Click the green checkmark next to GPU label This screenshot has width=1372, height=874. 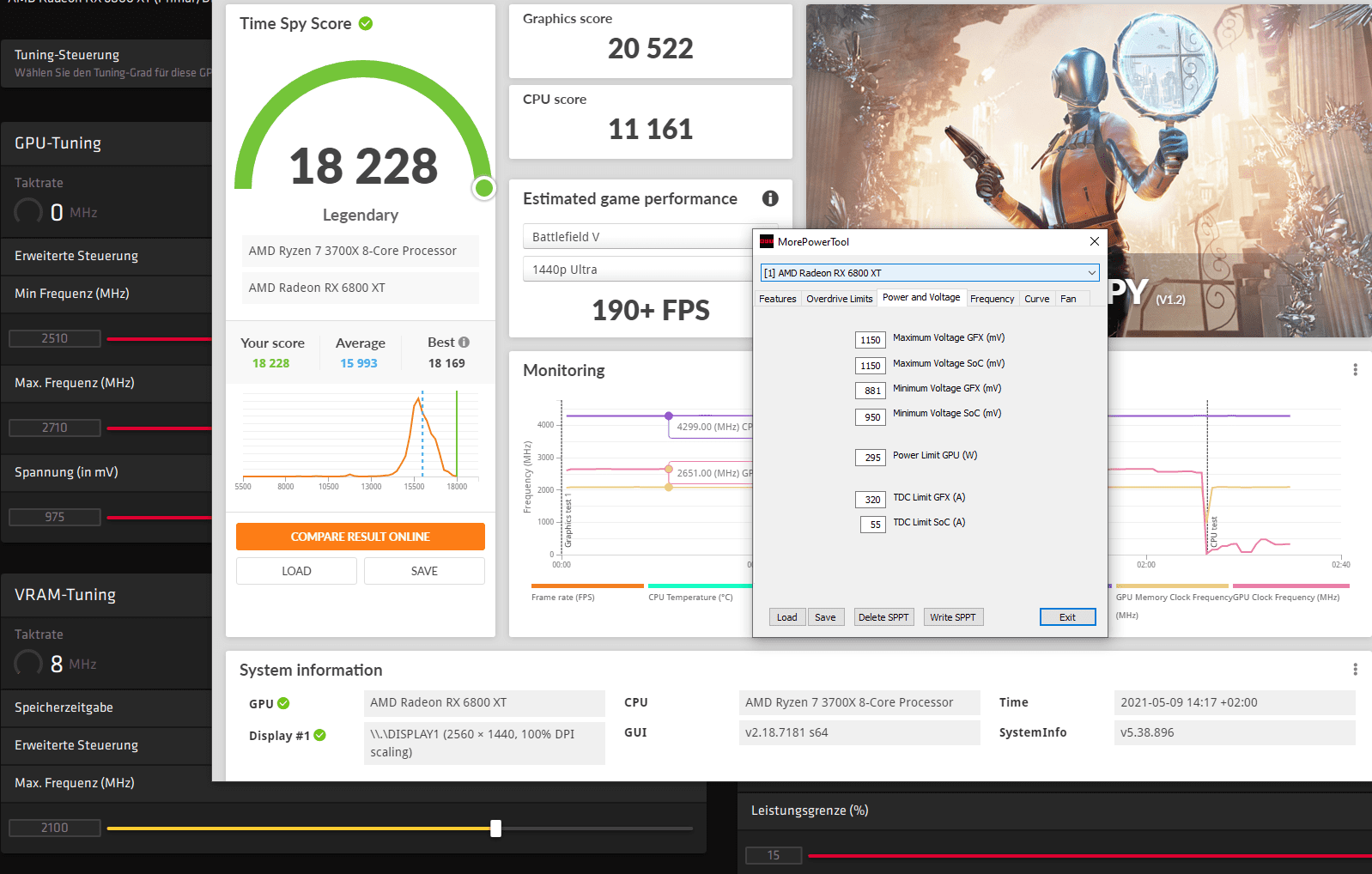(x=283, y=703)
